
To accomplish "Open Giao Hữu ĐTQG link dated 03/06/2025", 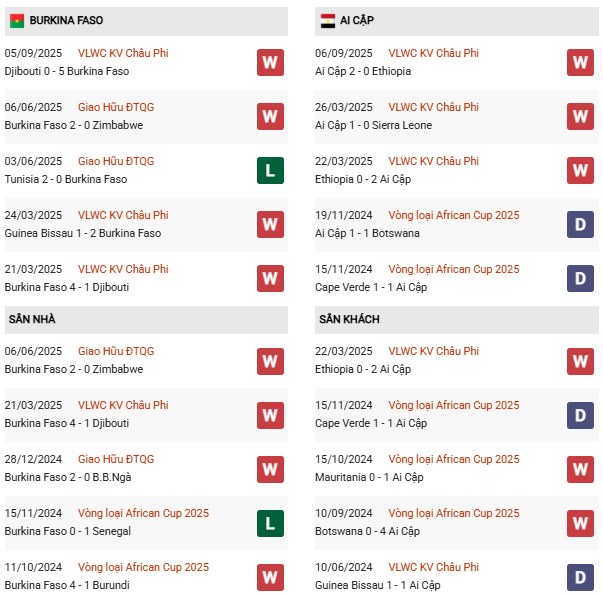I will [116, 161].
